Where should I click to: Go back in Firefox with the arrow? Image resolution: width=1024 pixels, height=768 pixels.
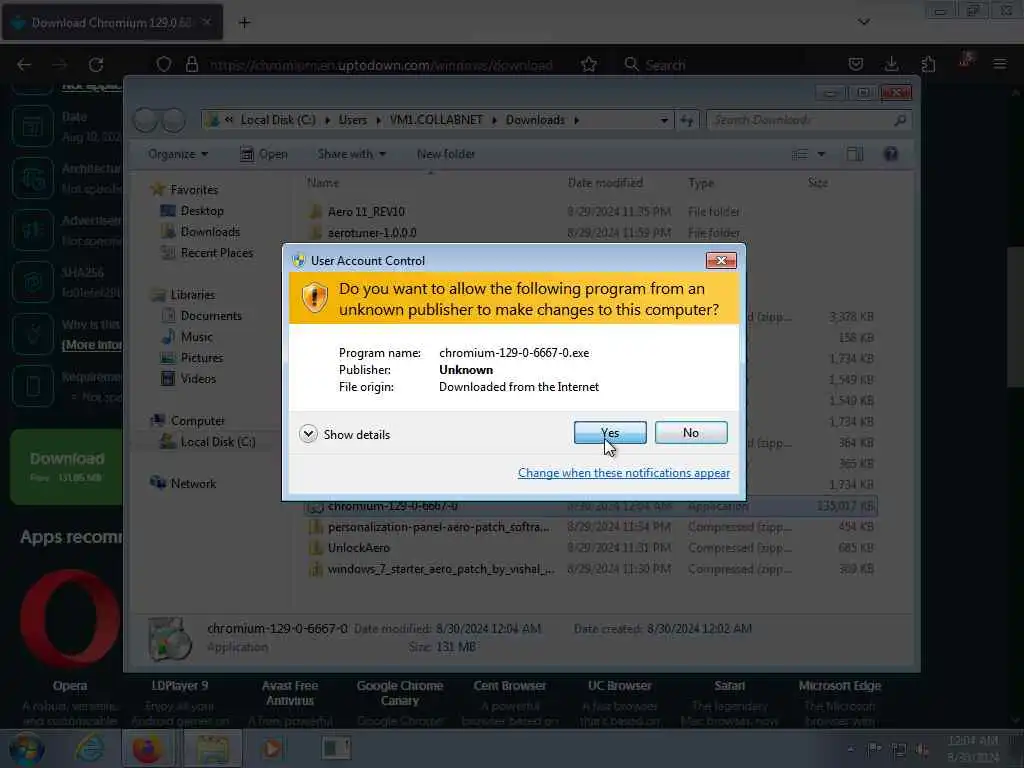tap(24, 65)
